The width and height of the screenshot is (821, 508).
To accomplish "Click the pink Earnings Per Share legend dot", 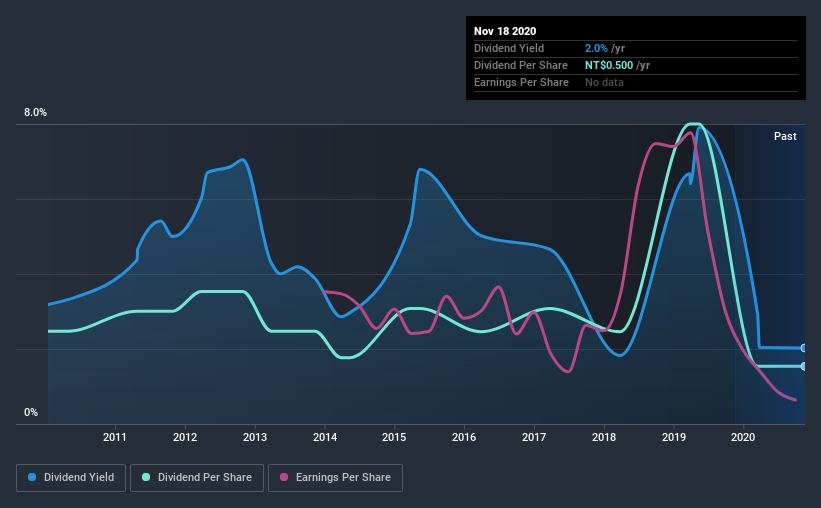I will pyautogui.click(x=284, y=477).
